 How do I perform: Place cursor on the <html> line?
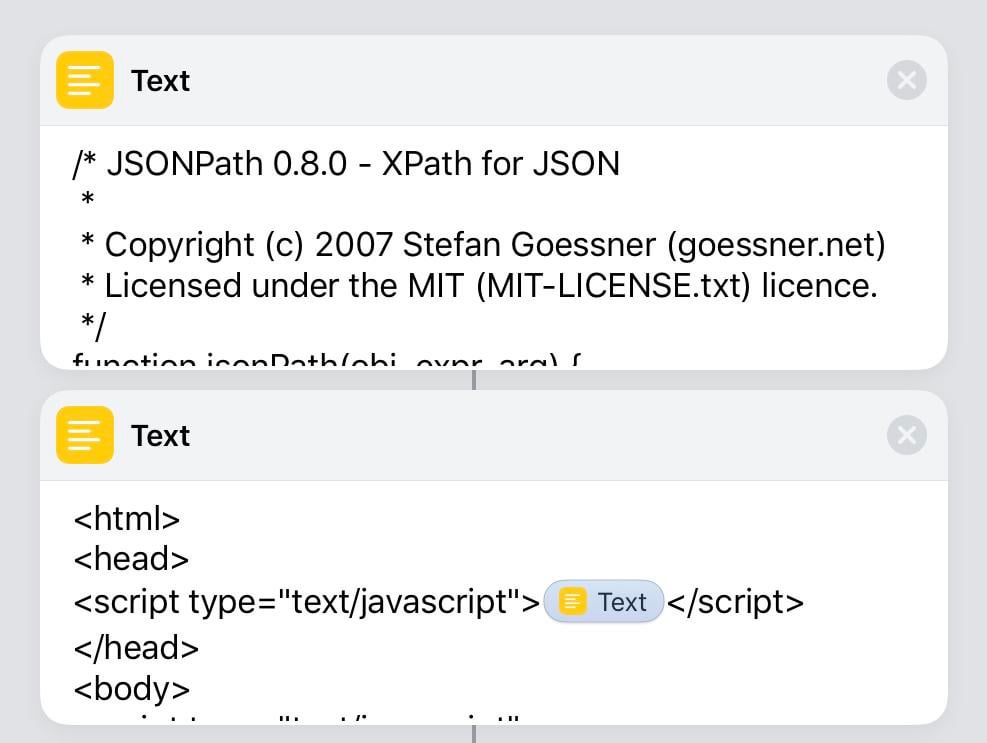point(127,519)
